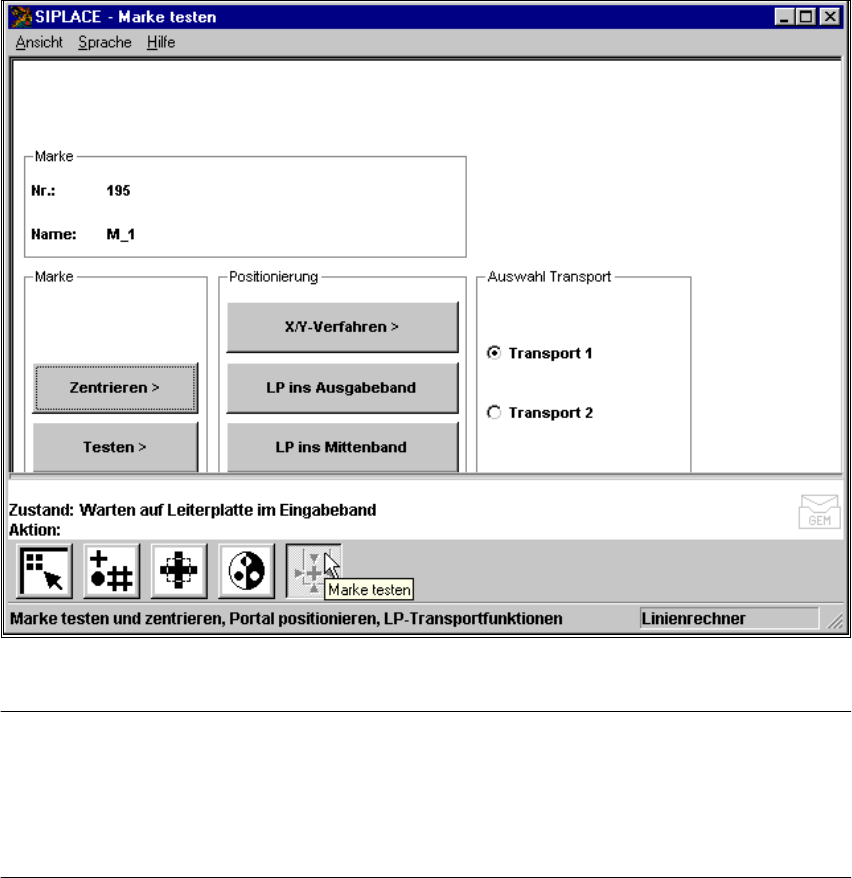The width and height of the screenshot is (852, 878).
Task: Click the black-white circle toolbar icon
Action: click(247, 571)
